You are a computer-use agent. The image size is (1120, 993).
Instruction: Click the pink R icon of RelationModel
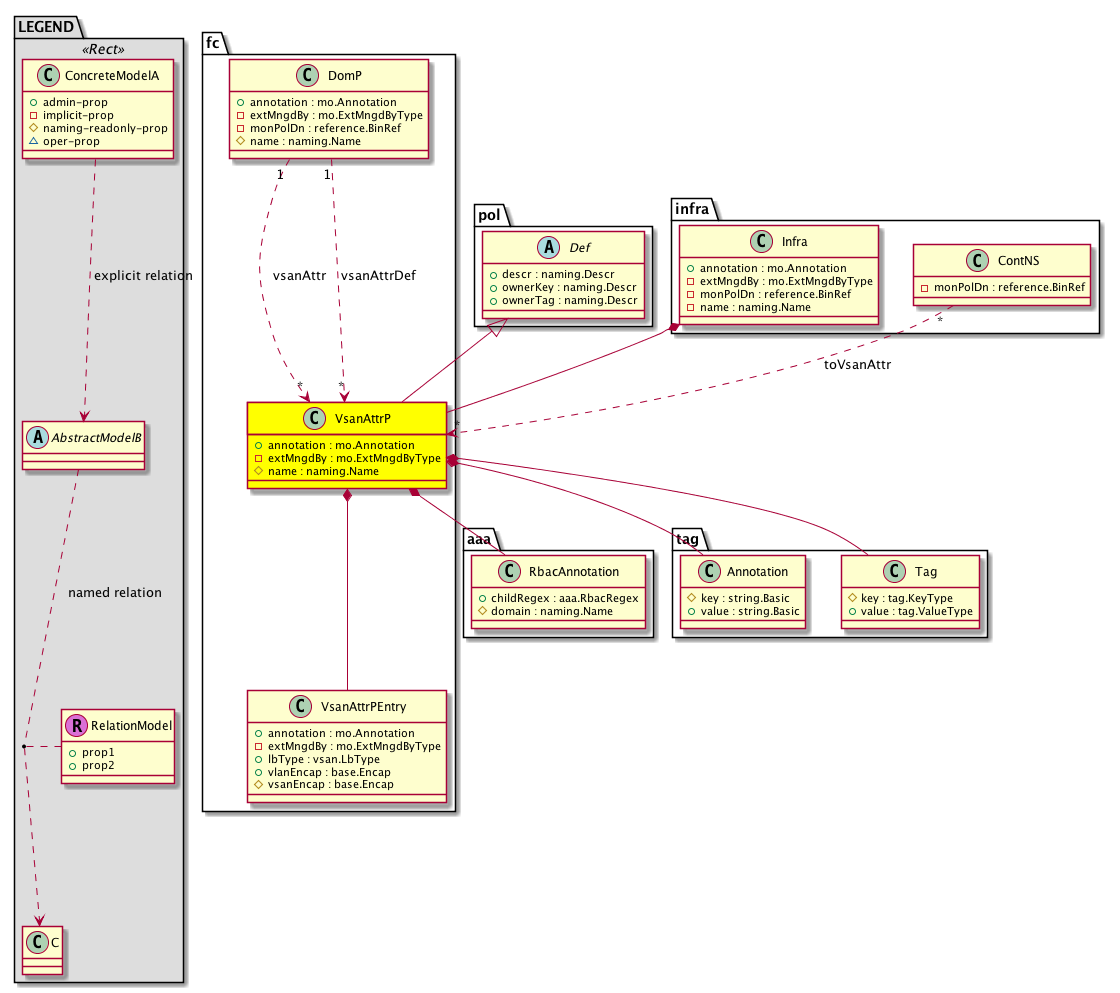coord(76,726)
